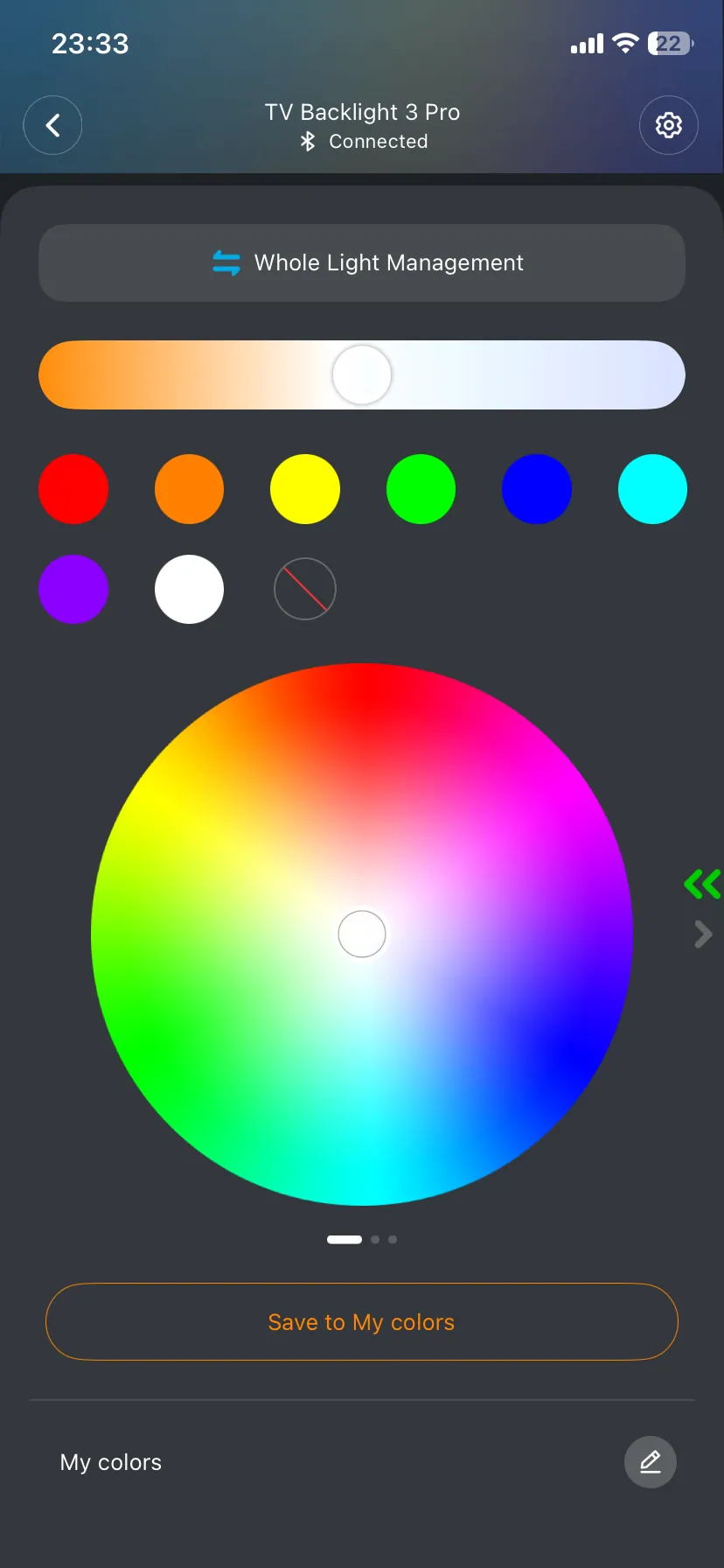Tap the Bluetooth connected icon
The height and width of the screenshot is (1568, 724).
click(307, 142)
